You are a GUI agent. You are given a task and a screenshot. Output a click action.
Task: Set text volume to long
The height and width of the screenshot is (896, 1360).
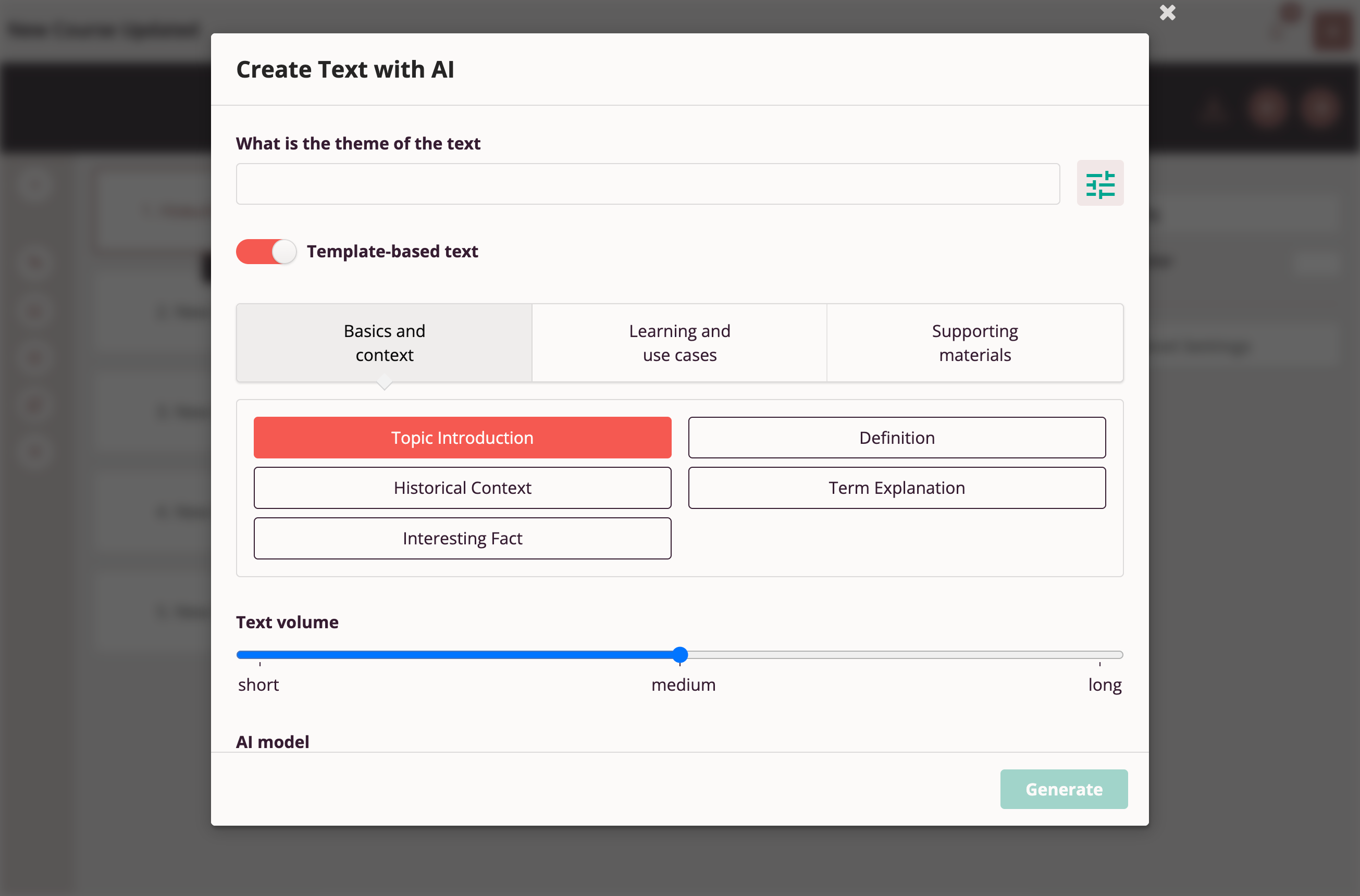[x=1104, y=684]
